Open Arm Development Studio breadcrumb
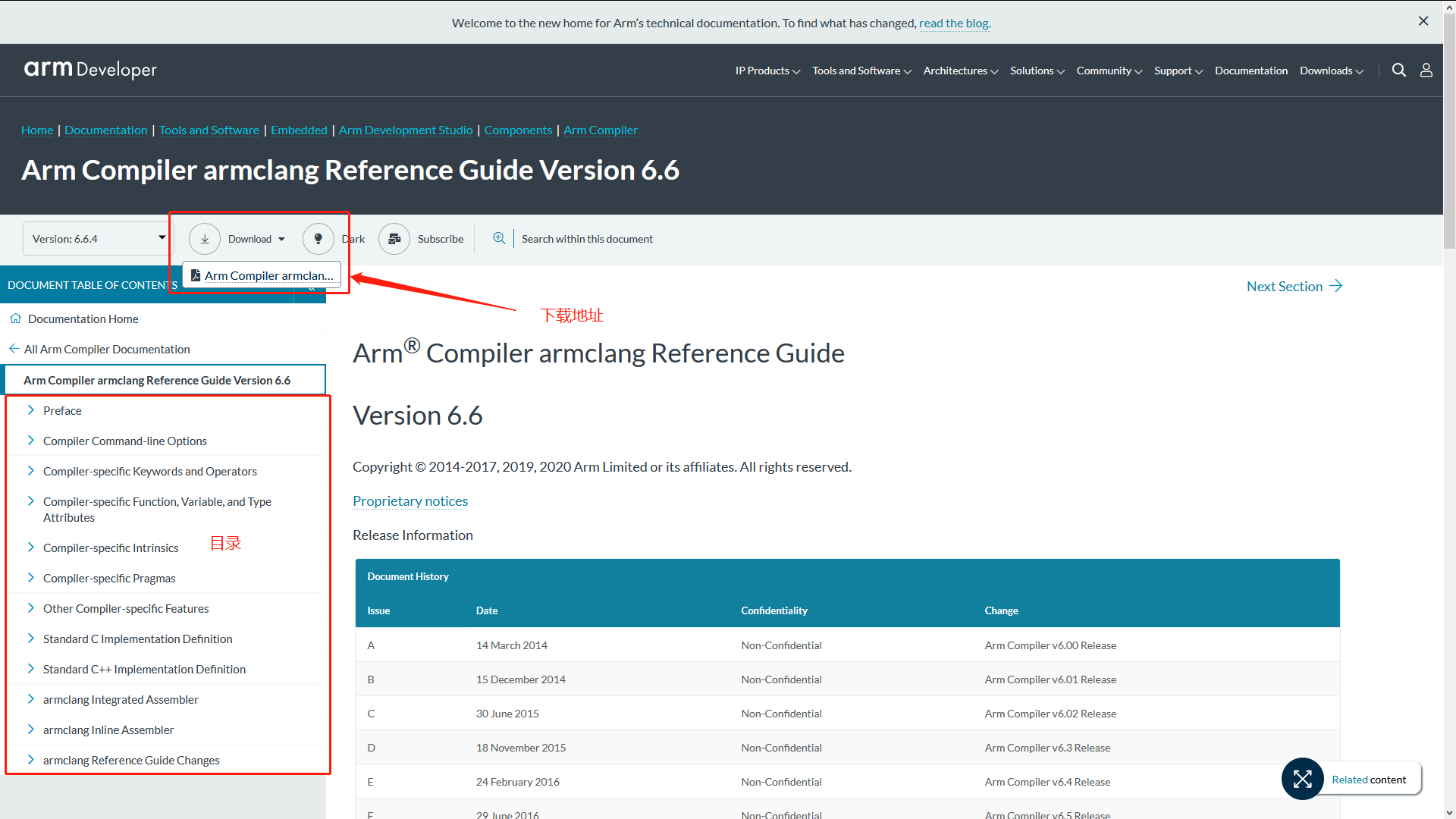Screen dimensions: 1456x819 pos(406,130)
